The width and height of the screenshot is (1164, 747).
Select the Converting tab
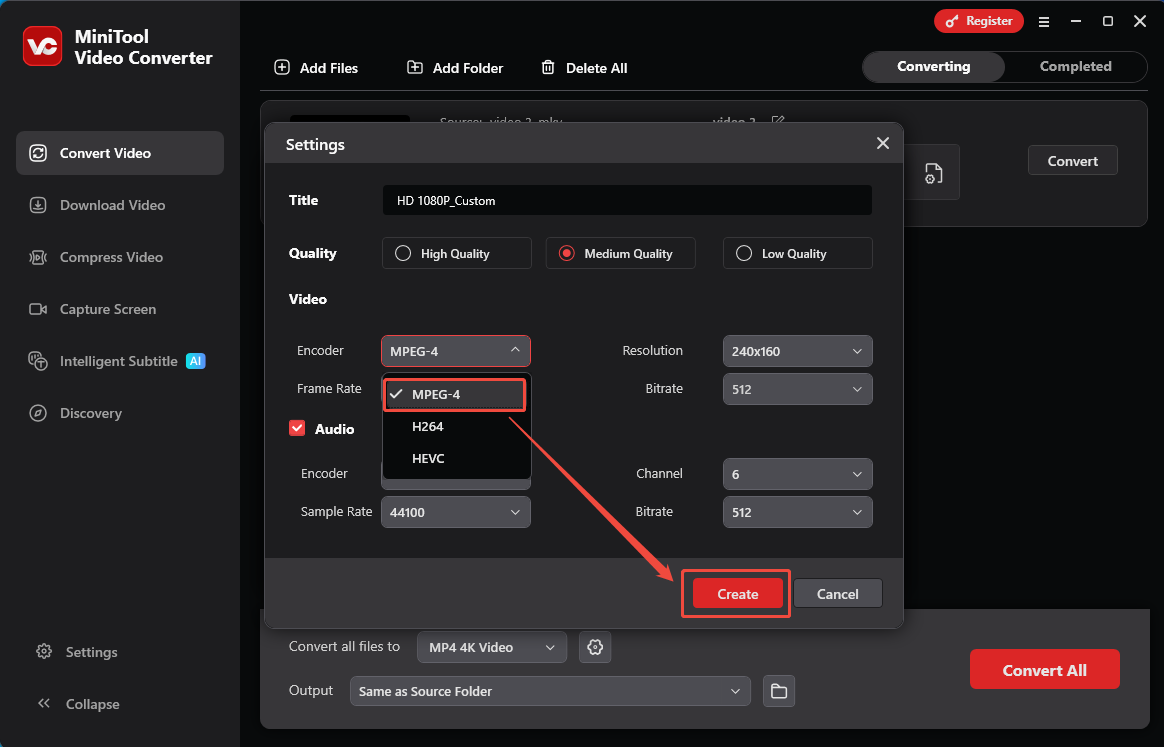pyautogui.click(x=932, y=66)
